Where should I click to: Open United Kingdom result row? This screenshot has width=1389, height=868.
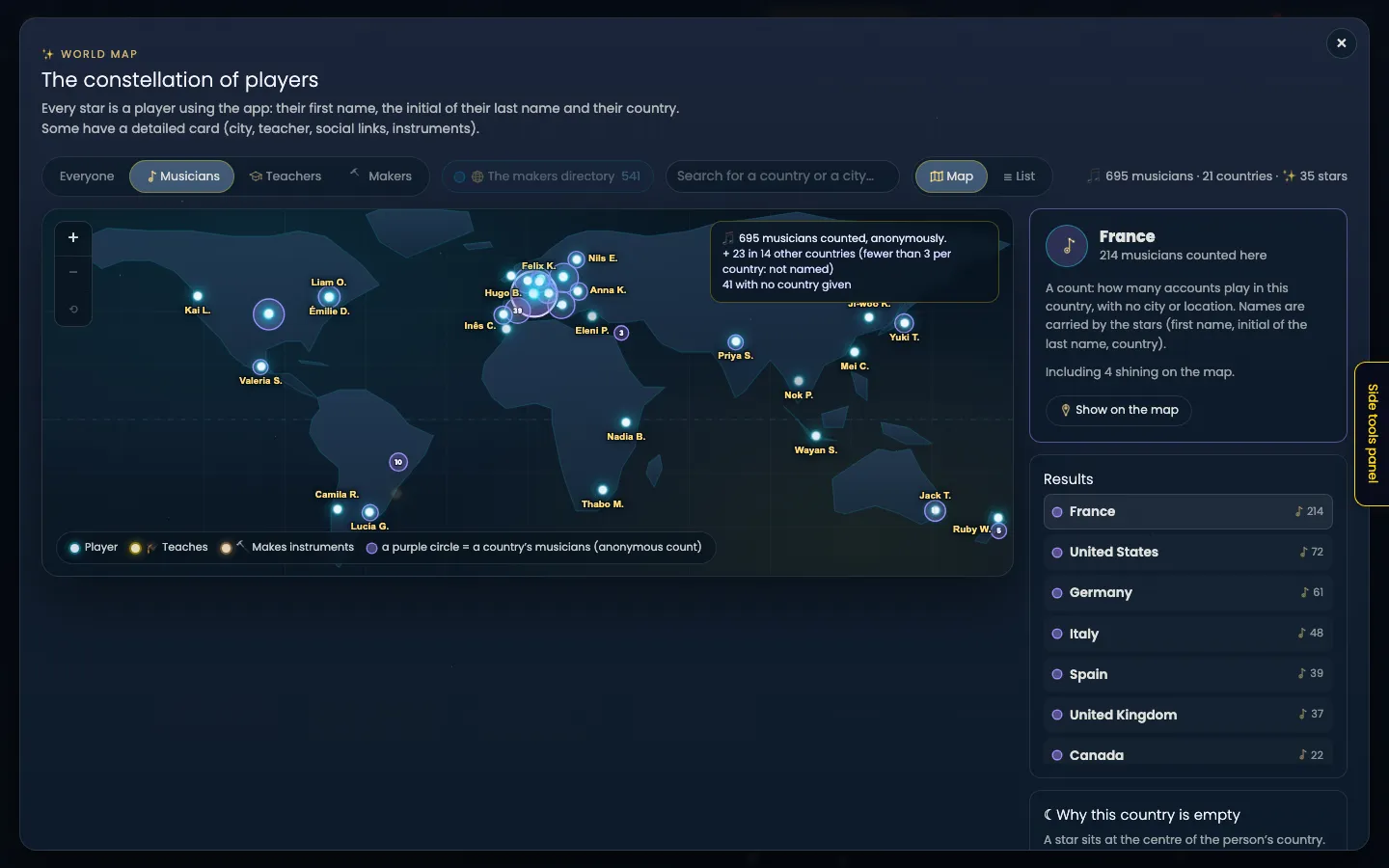point(1188,715)
